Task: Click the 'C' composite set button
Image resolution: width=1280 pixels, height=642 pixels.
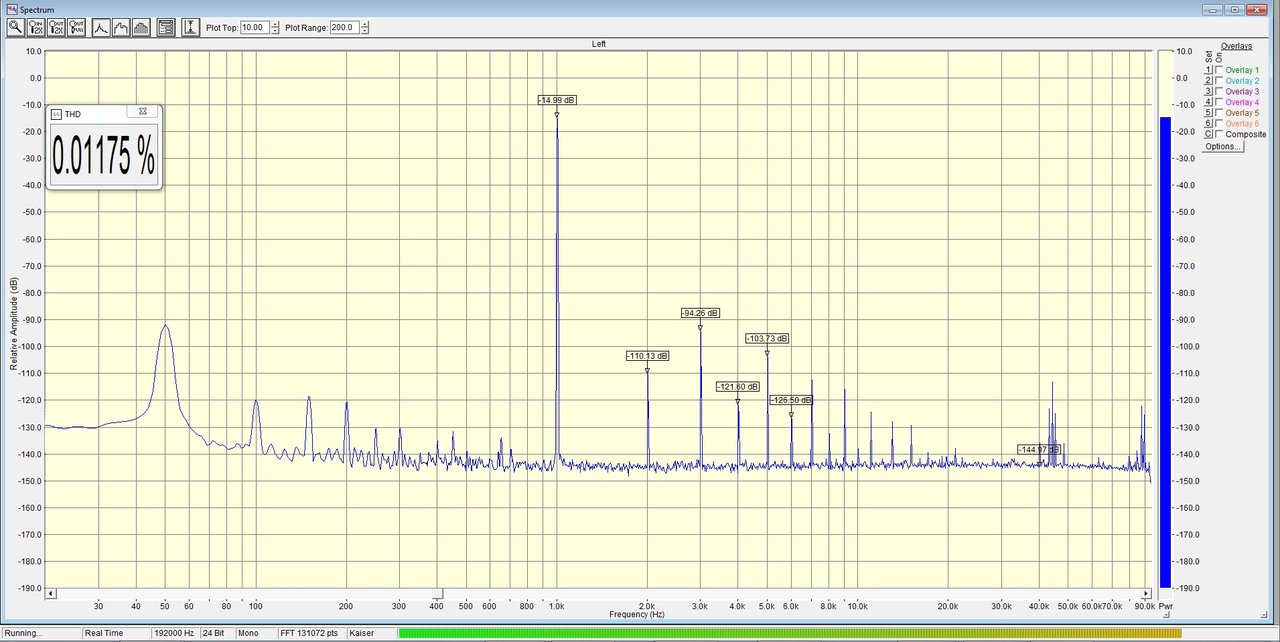Action: tap(1208, 134)
